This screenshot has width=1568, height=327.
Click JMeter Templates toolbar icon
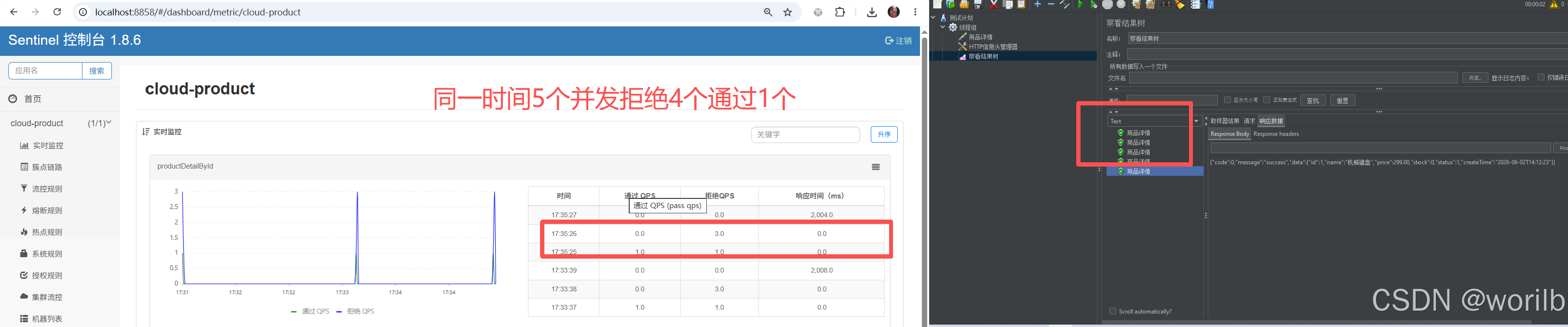click(950, 4)
